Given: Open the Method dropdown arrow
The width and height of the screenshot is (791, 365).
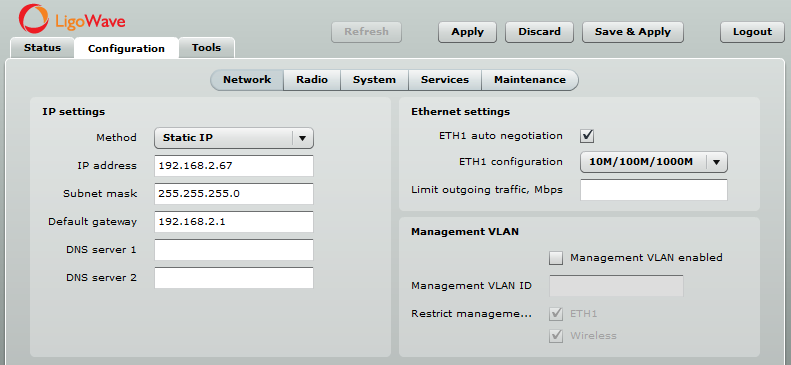Looking at the screenshot, I should pos(302,138).
